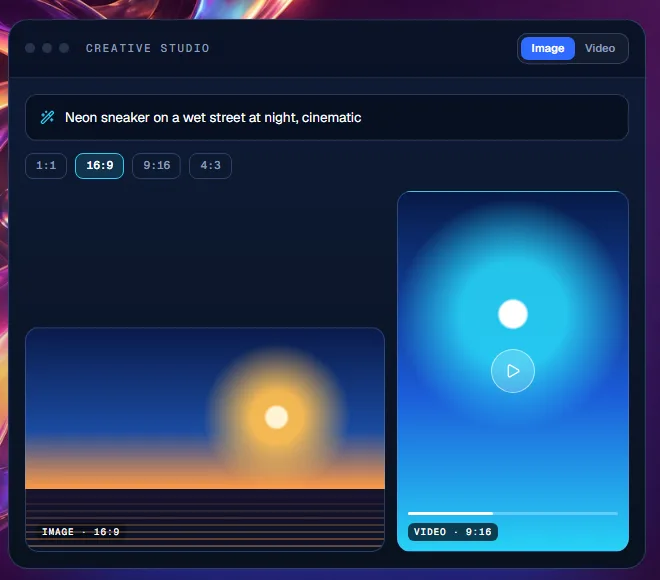Click the middle window control dot
The height and width of the screenshot is (580, 660).
[x=47, y=48]
